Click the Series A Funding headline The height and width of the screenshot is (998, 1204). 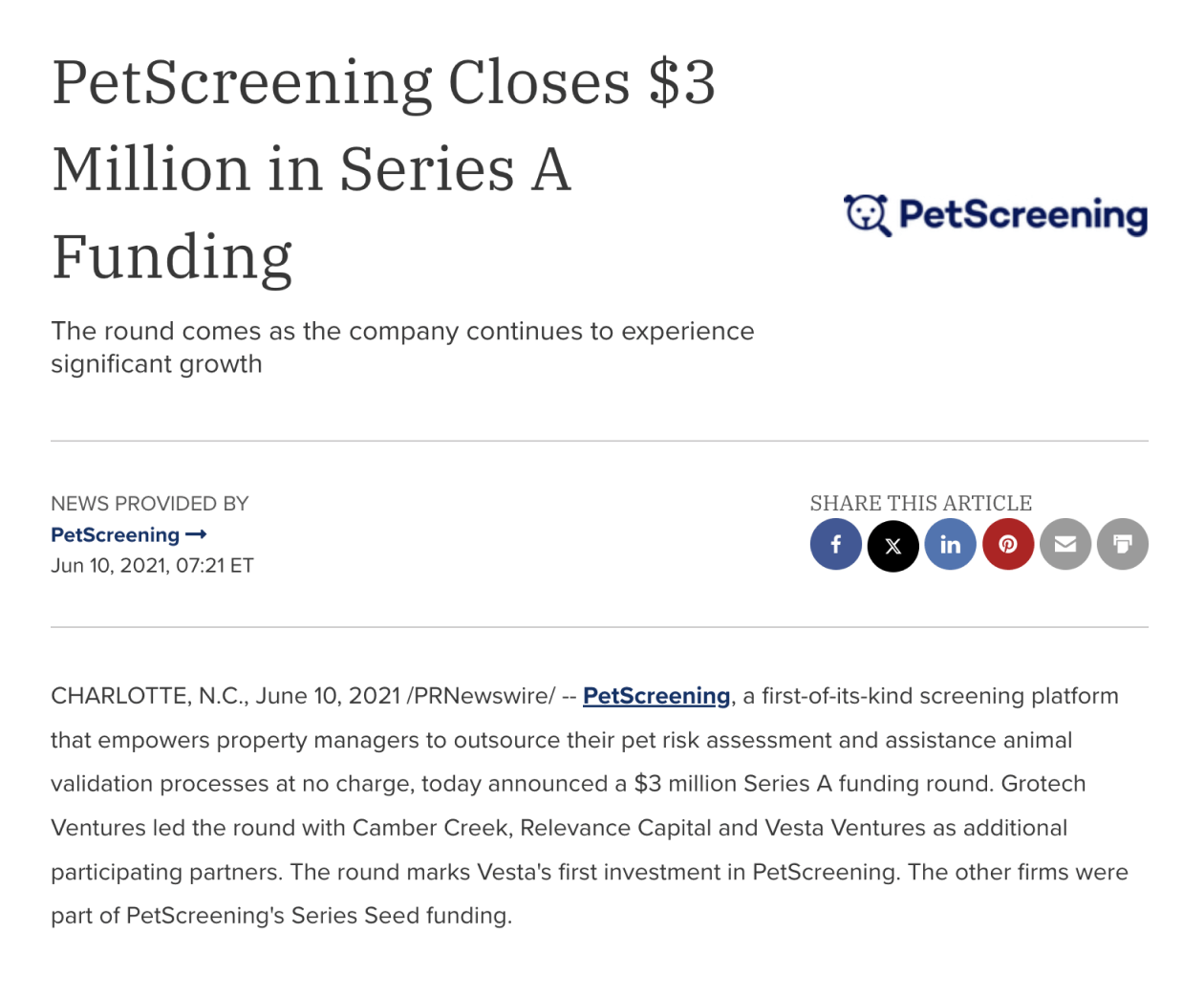click(x=382, y=169)
